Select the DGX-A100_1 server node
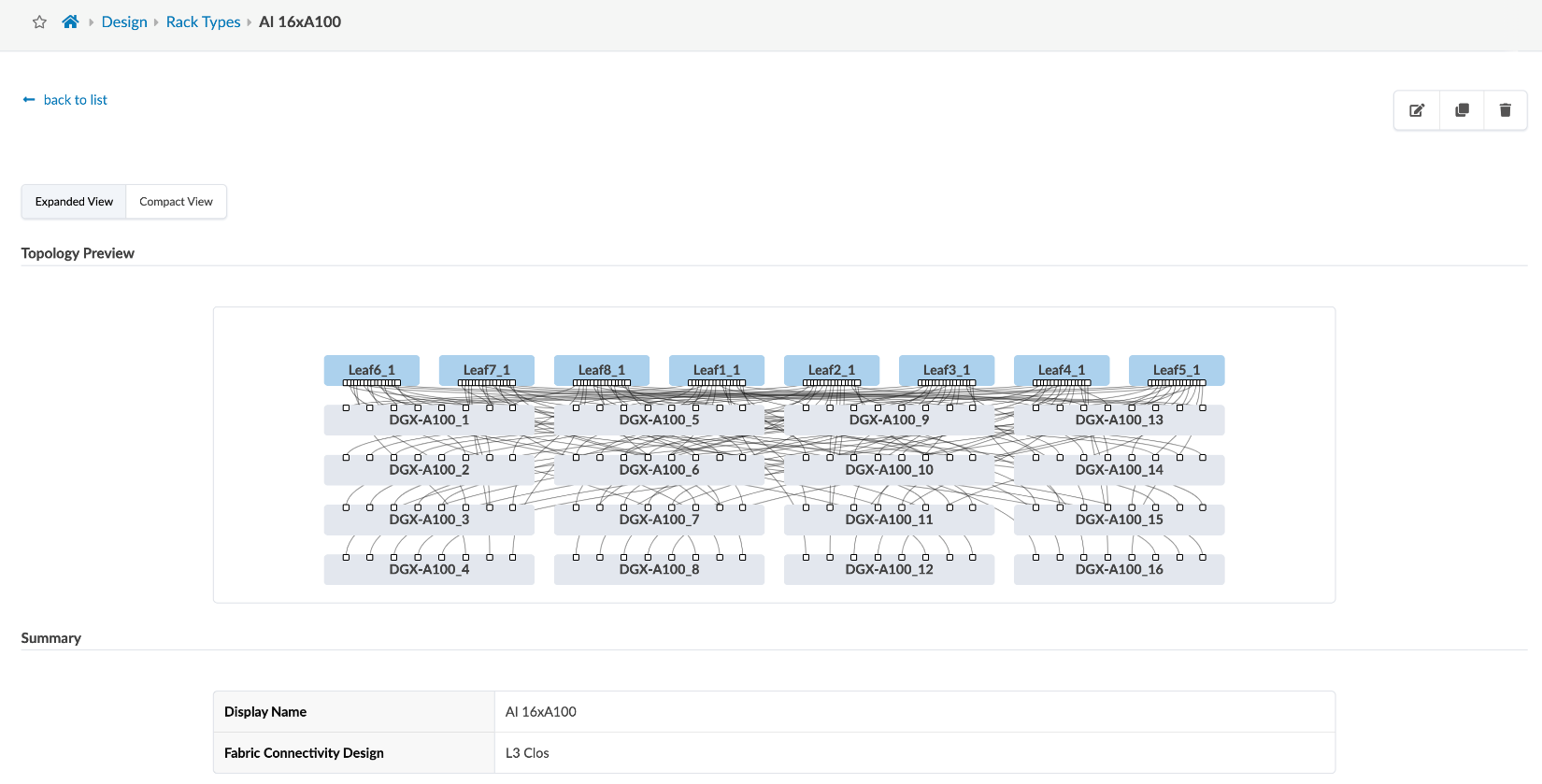 (x=429, y=421)
